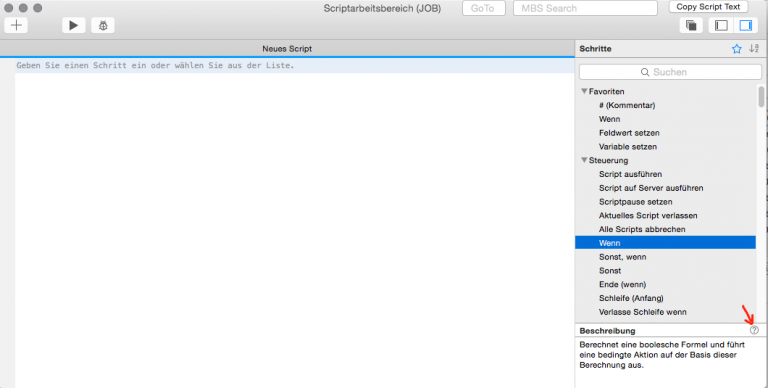The width and height of the screenshot is (768, 388).
Task: Click the duplicate script pages icon
Action: click(x=691, y=25)
